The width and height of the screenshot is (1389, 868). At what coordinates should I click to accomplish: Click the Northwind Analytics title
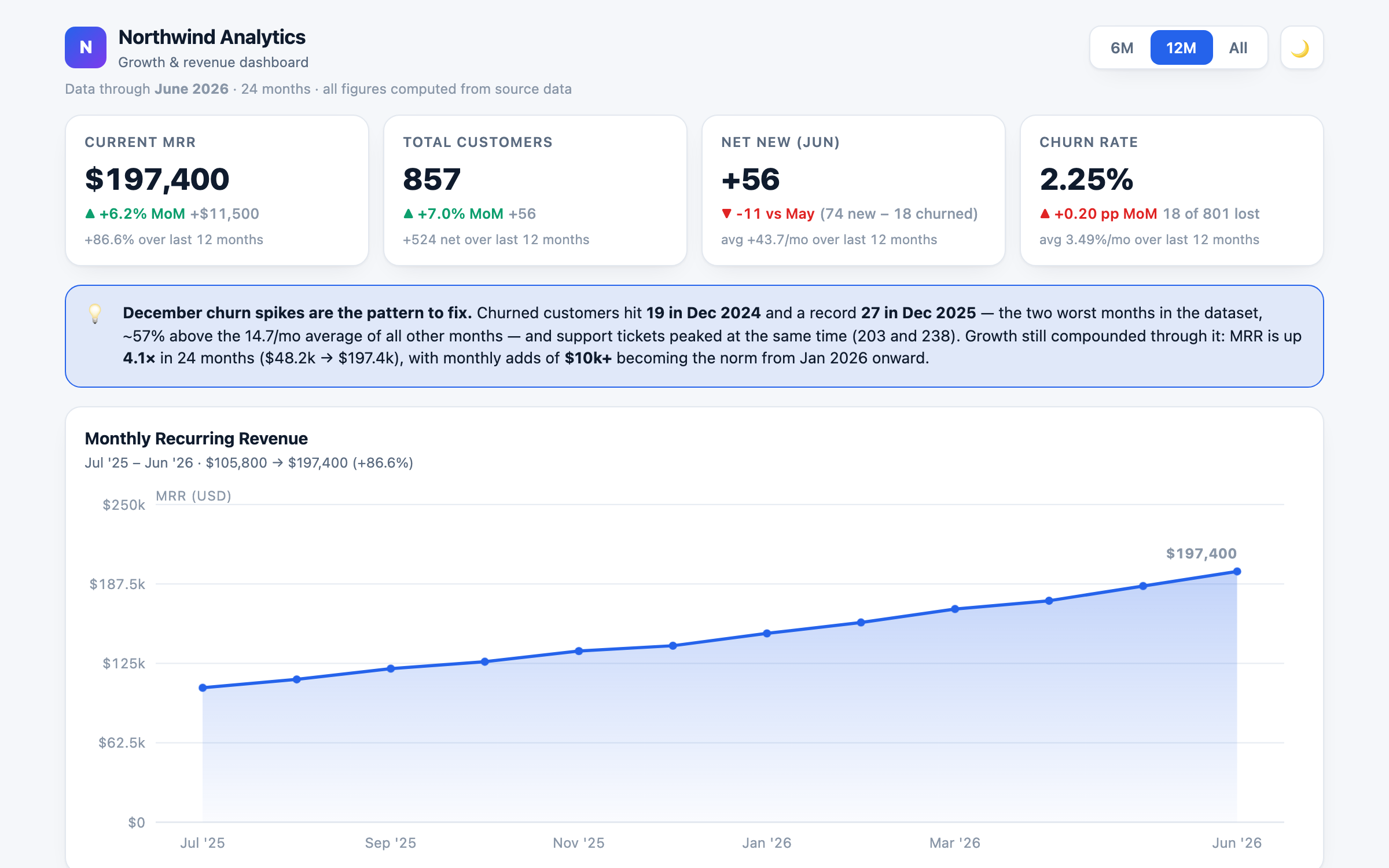point(212,37)
